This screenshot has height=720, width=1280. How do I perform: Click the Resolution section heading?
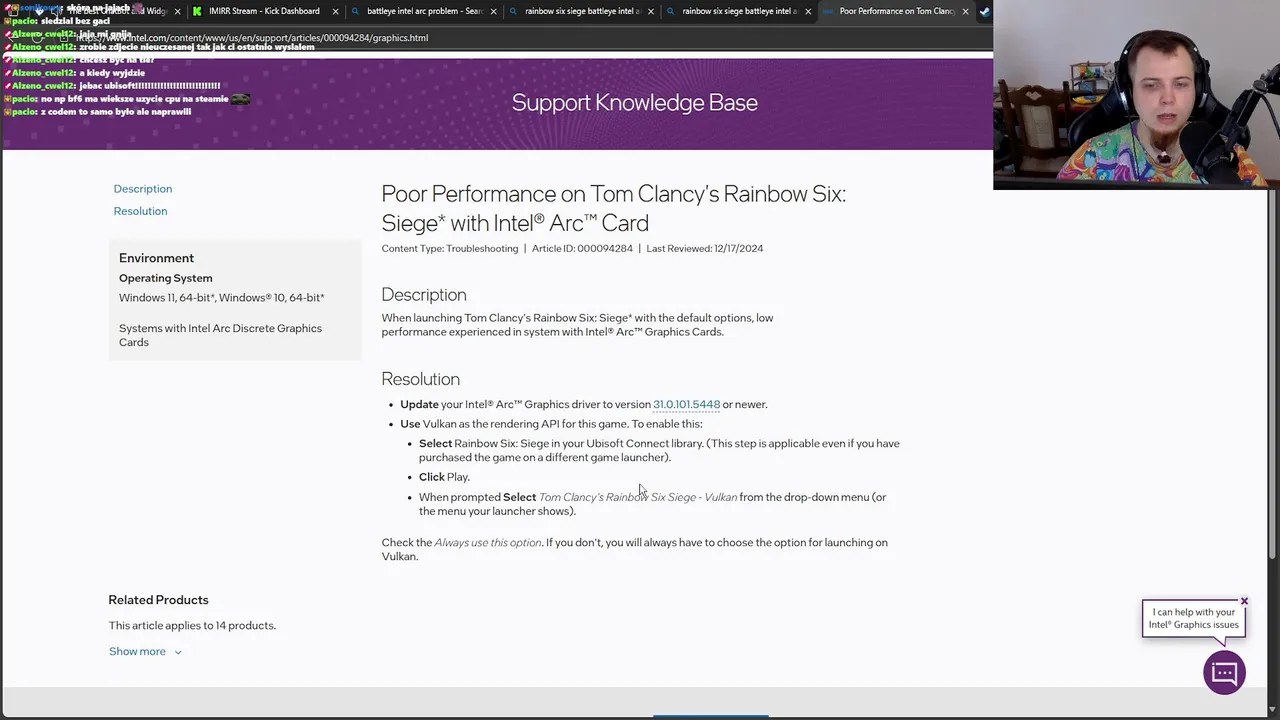coord(420,379)
